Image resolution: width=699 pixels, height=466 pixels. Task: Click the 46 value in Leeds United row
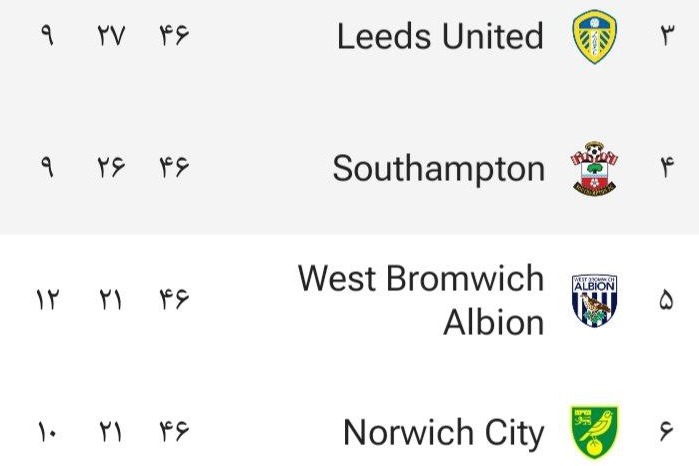tap(173, 37)
